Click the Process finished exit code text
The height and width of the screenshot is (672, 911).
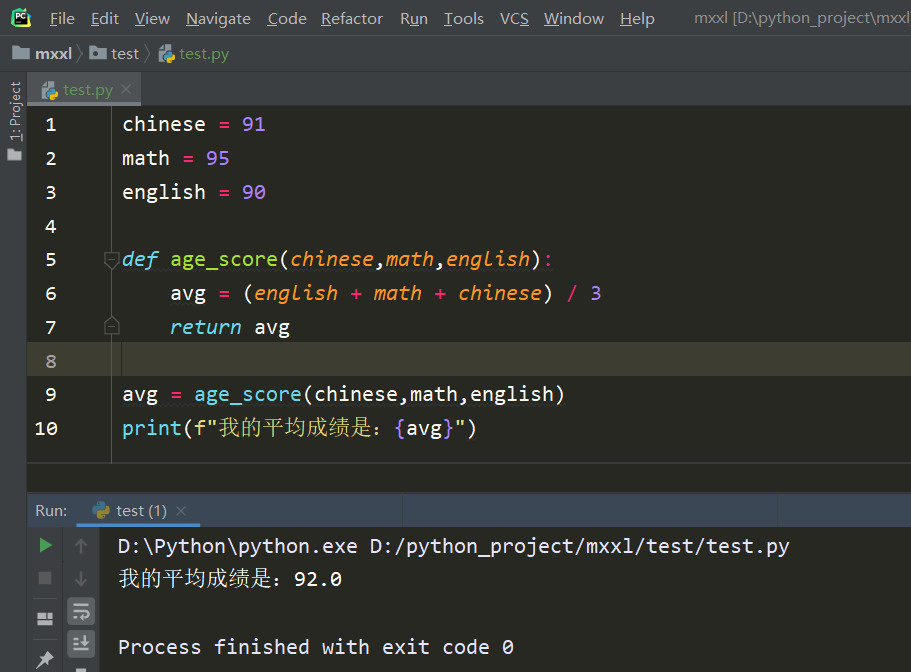pos(316,647)
